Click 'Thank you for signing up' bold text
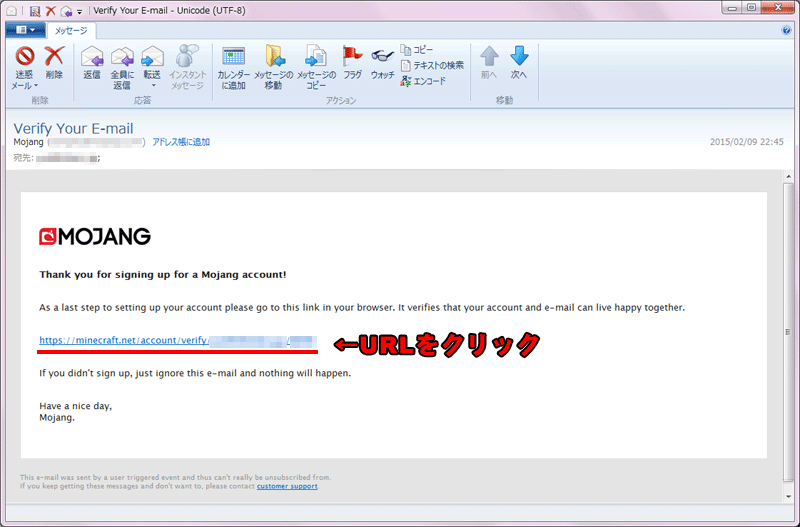This screenshot has height=527, width=800. tap(163, 274)
